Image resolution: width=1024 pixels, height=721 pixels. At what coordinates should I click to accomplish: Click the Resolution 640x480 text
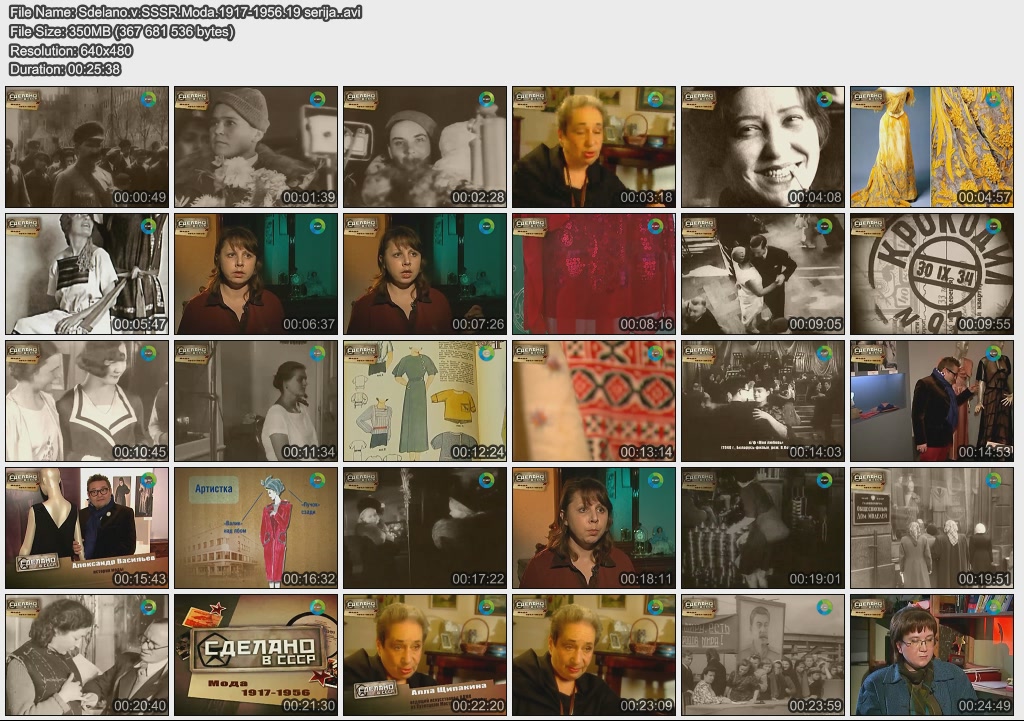(x=71, y=50)
